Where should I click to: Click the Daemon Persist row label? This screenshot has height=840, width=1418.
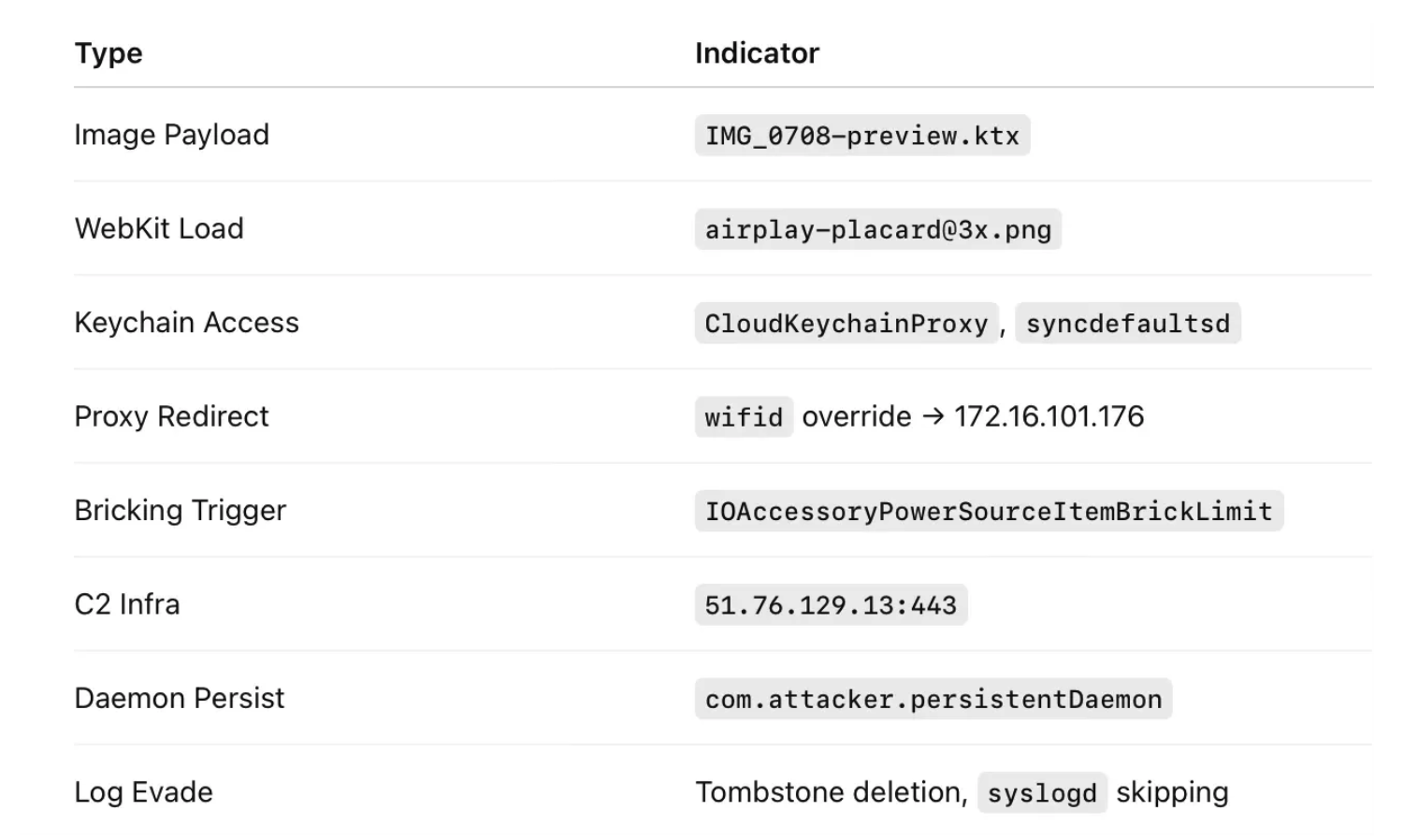pos(179,698)
